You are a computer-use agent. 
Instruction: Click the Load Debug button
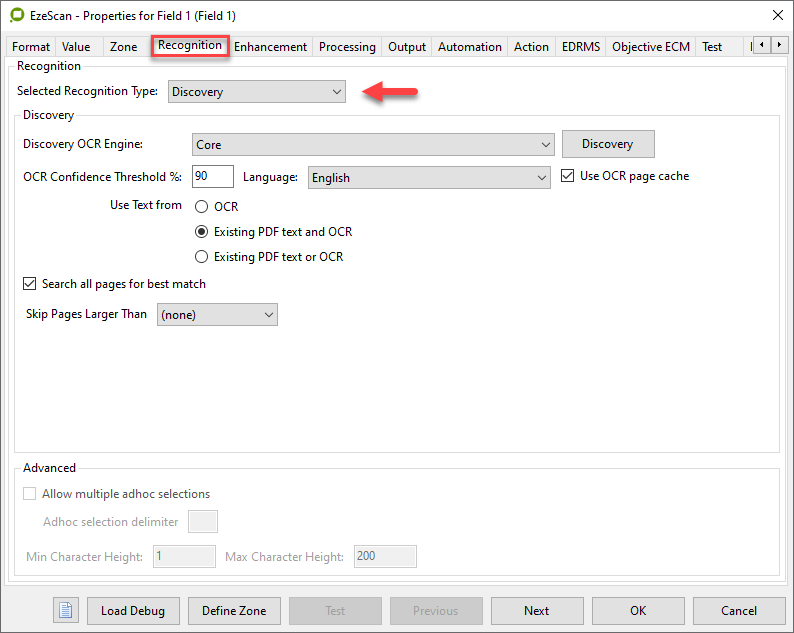point(133,610)
